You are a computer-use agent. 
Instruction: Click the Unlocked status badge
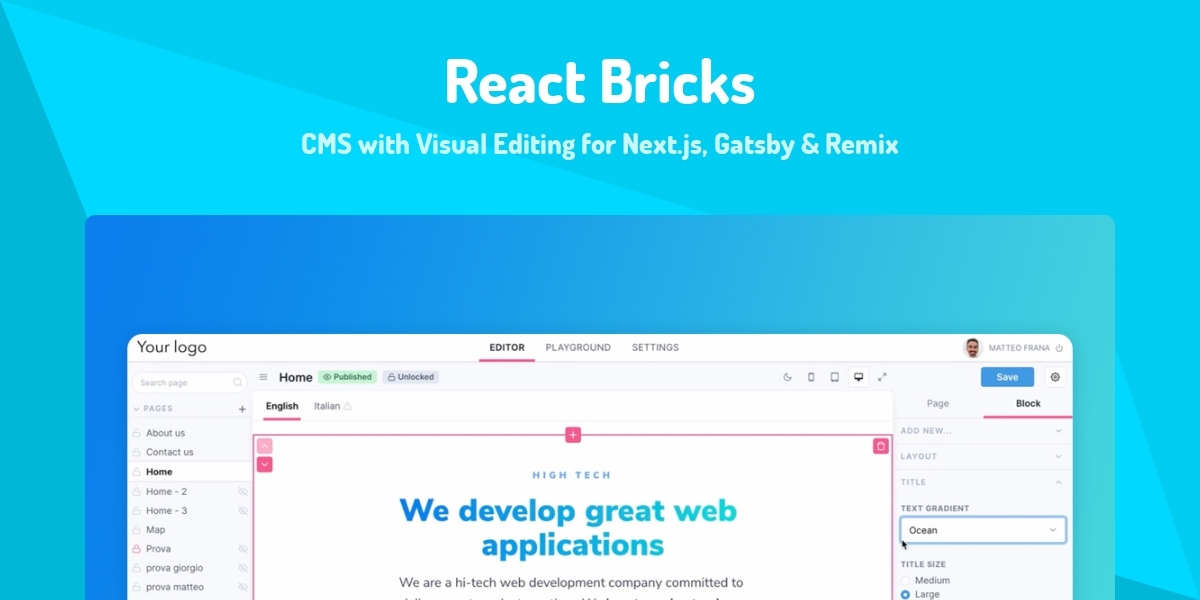coord(410,377)
